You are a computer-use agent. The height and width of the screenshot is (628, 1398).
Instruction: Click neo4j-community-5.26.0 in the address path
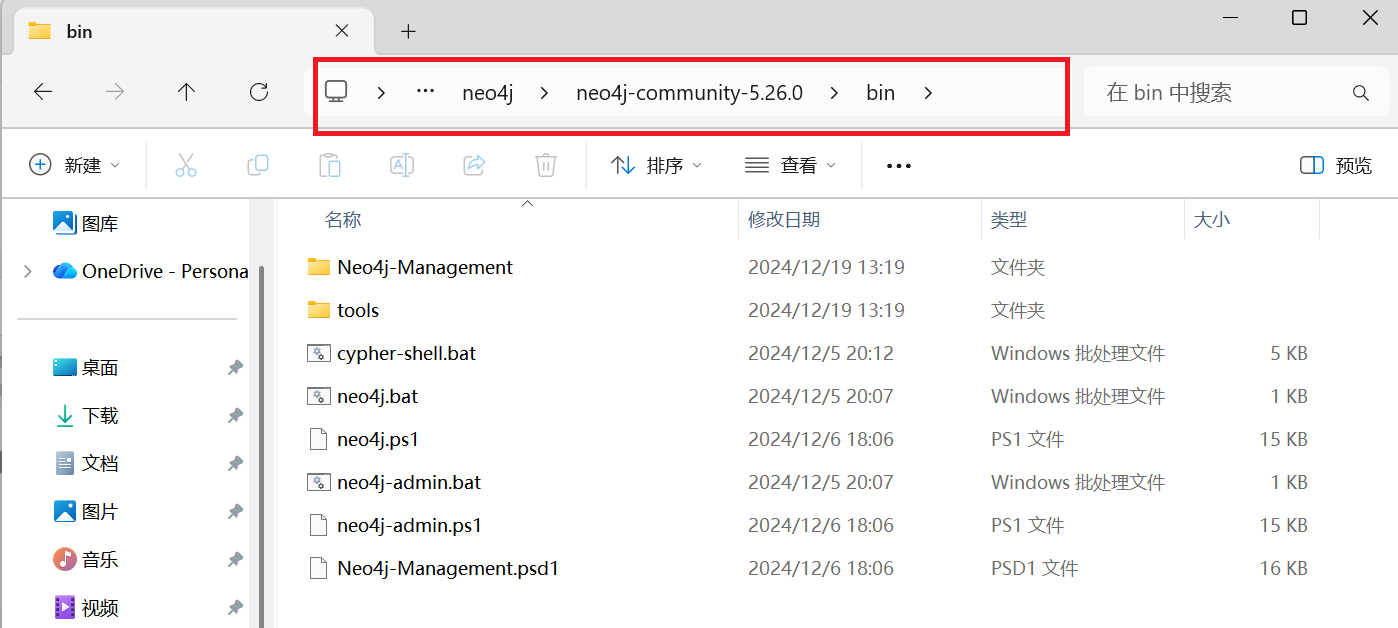(689, 93)
